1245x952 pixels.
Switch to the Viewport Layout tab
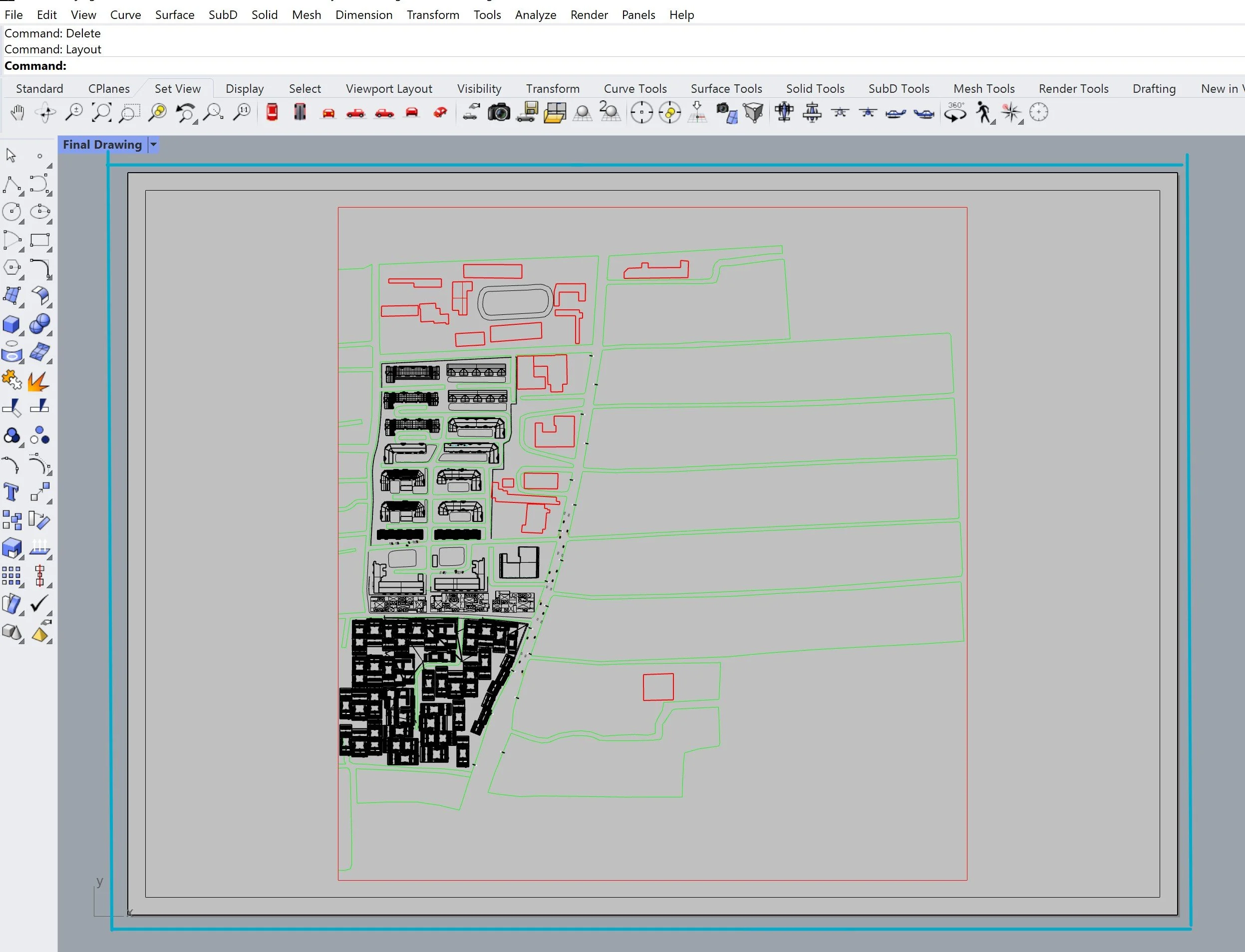pyautogui.click(x=389, y=89)
